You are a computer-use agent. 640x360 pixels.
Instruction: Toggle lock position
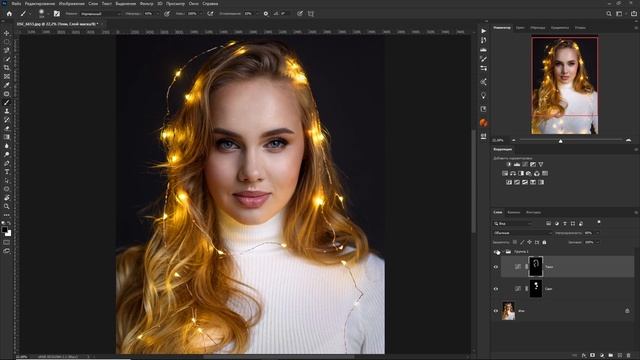click(x=529, y=242)
